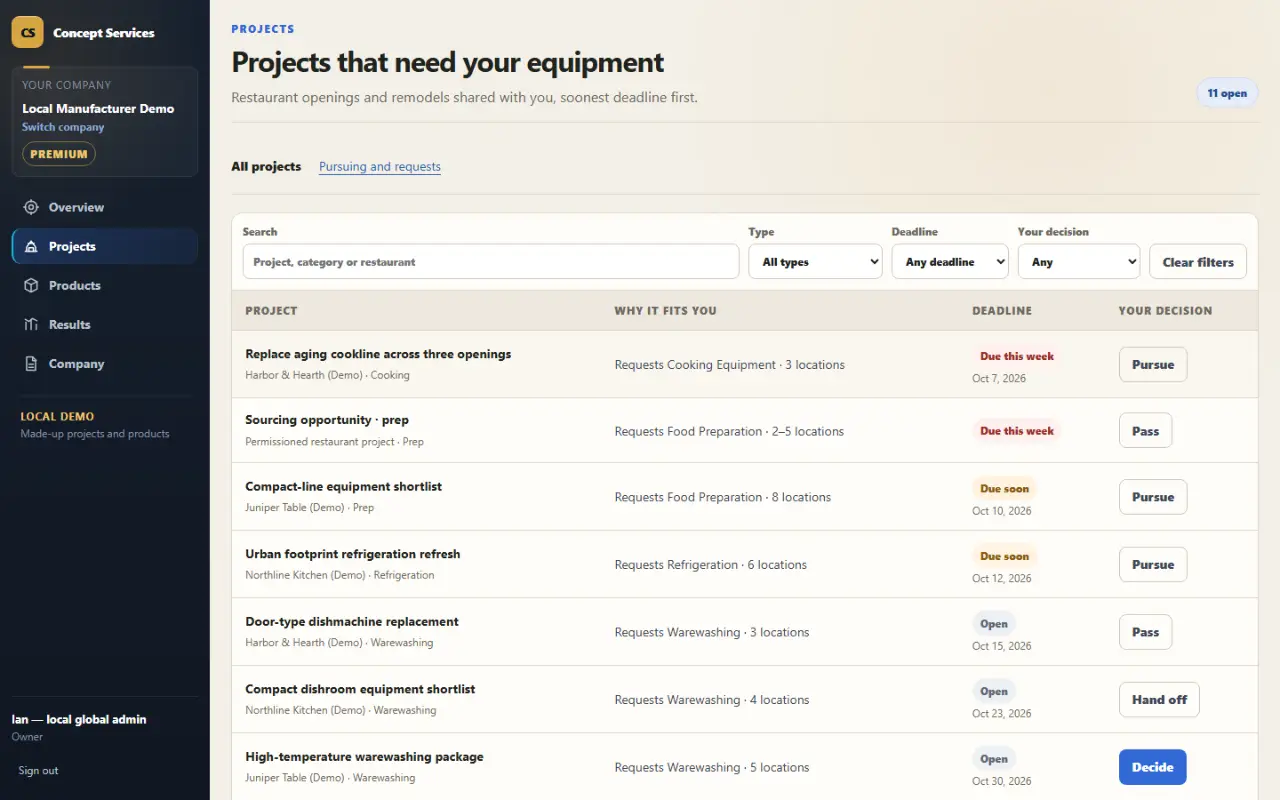Click the Due this week badge for Oct 7
This screenshot has height=800, width=1280.
(x=1017, y=356)
